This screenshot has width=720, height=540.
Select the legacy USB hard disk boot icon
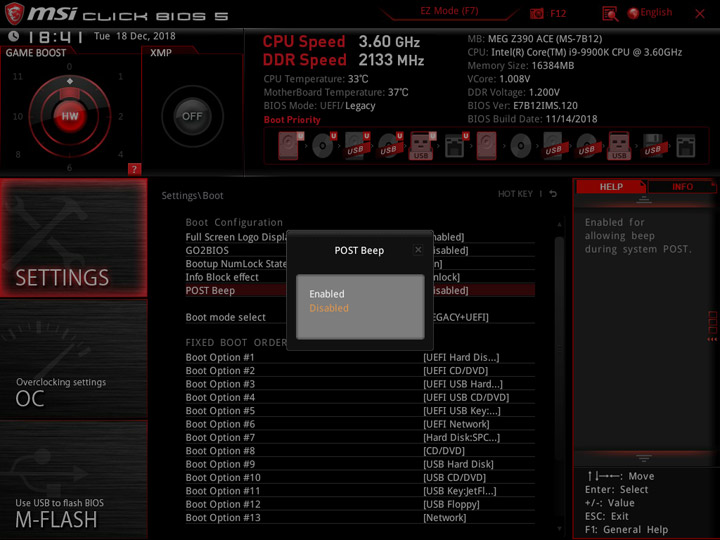click(x=553, y=146)
